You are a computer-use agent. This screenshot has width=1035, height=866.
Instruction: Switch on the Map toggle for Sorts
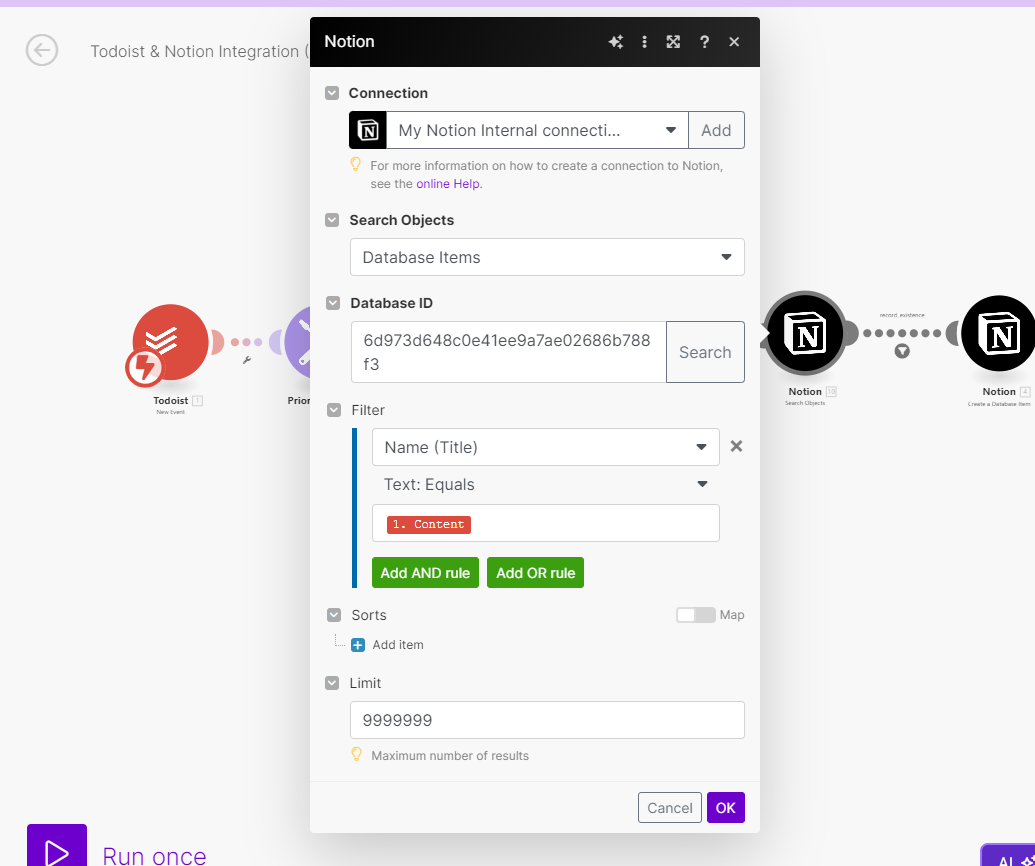click(696, 615)
